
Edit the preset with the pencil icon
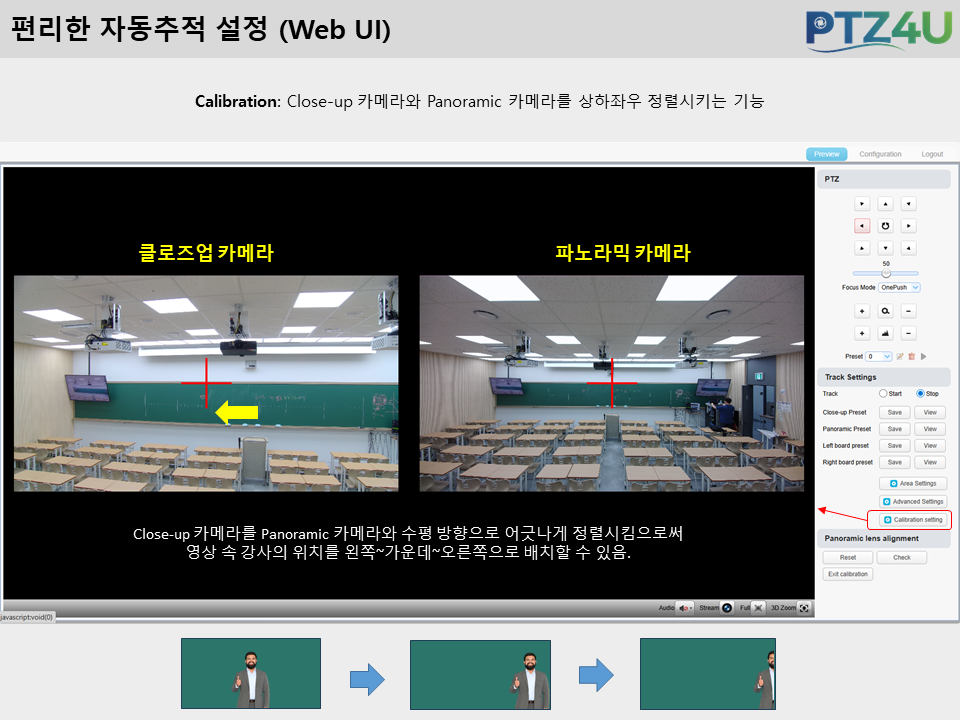coord(900,356)
